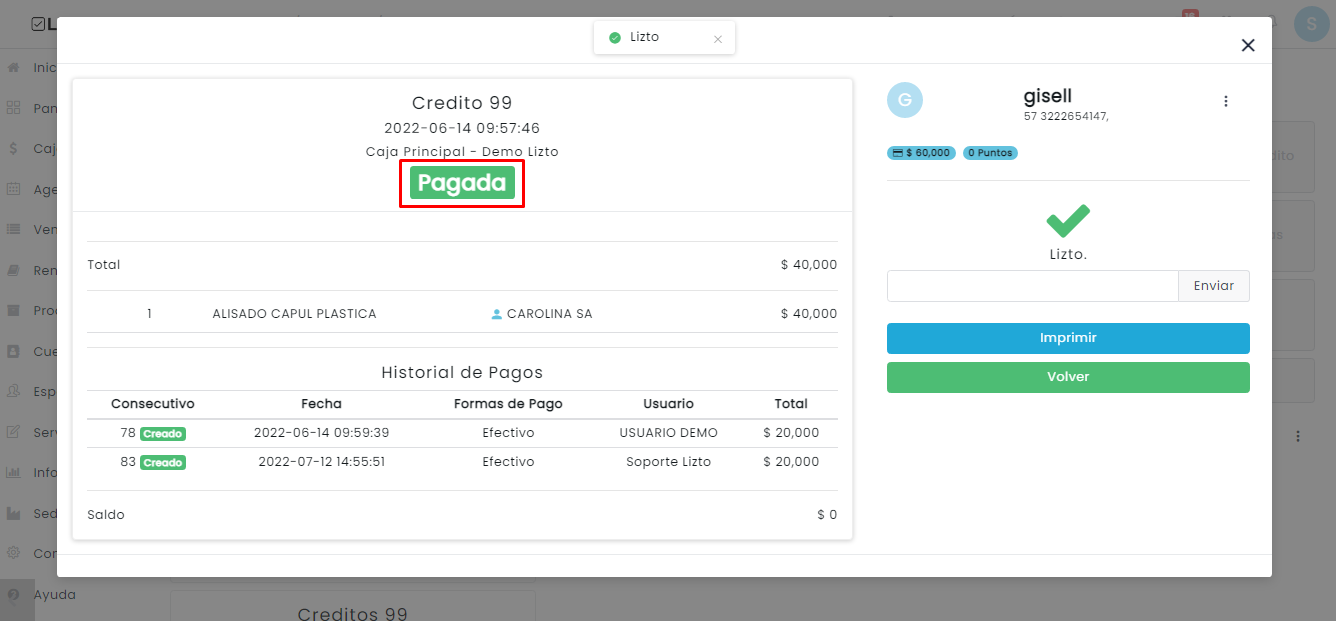The width and height of the screenshot is (1336, 621).
Task: Dismiss the Lizto notification toast
Action: 718,39
